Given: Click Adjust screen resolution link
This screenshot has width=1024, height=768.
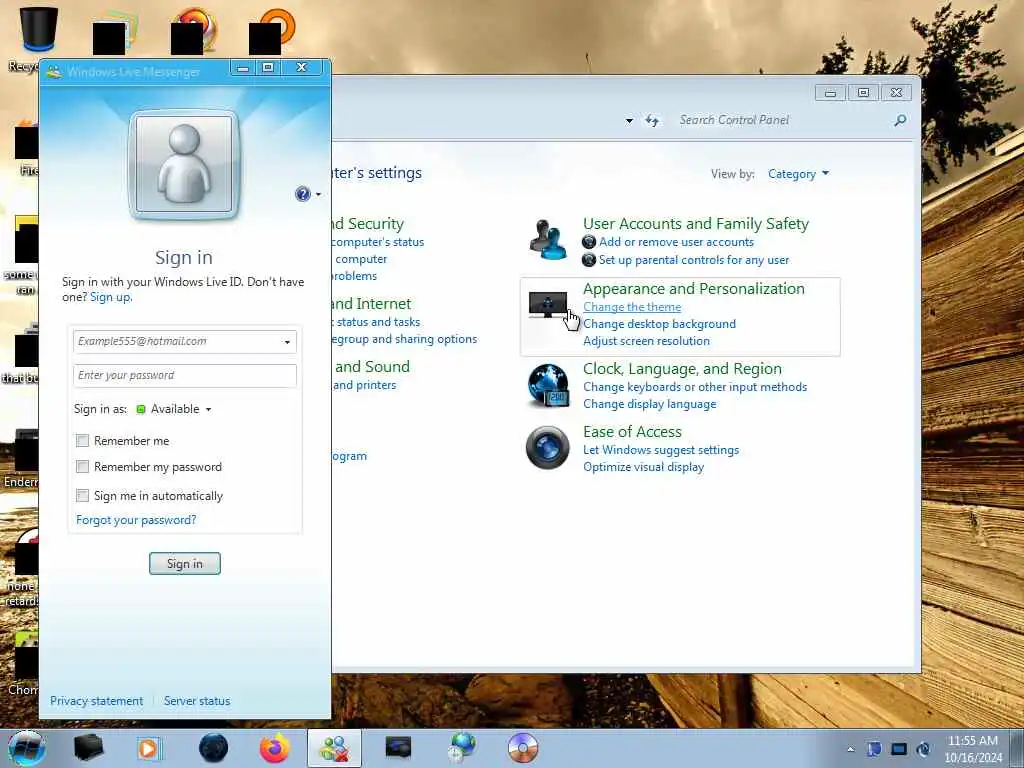Looking at the screenshot, I should (646, 341).
